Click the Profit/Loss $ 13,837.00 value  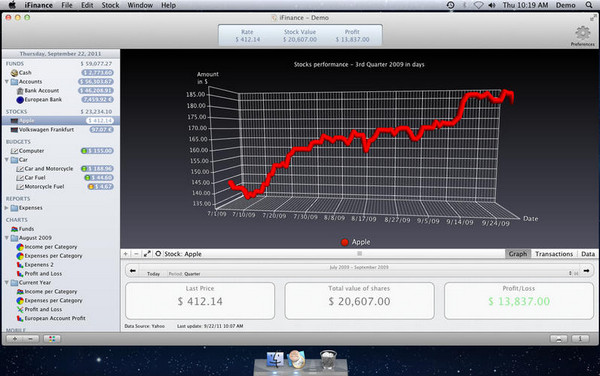pyautogui.click(x=519, y=301)
